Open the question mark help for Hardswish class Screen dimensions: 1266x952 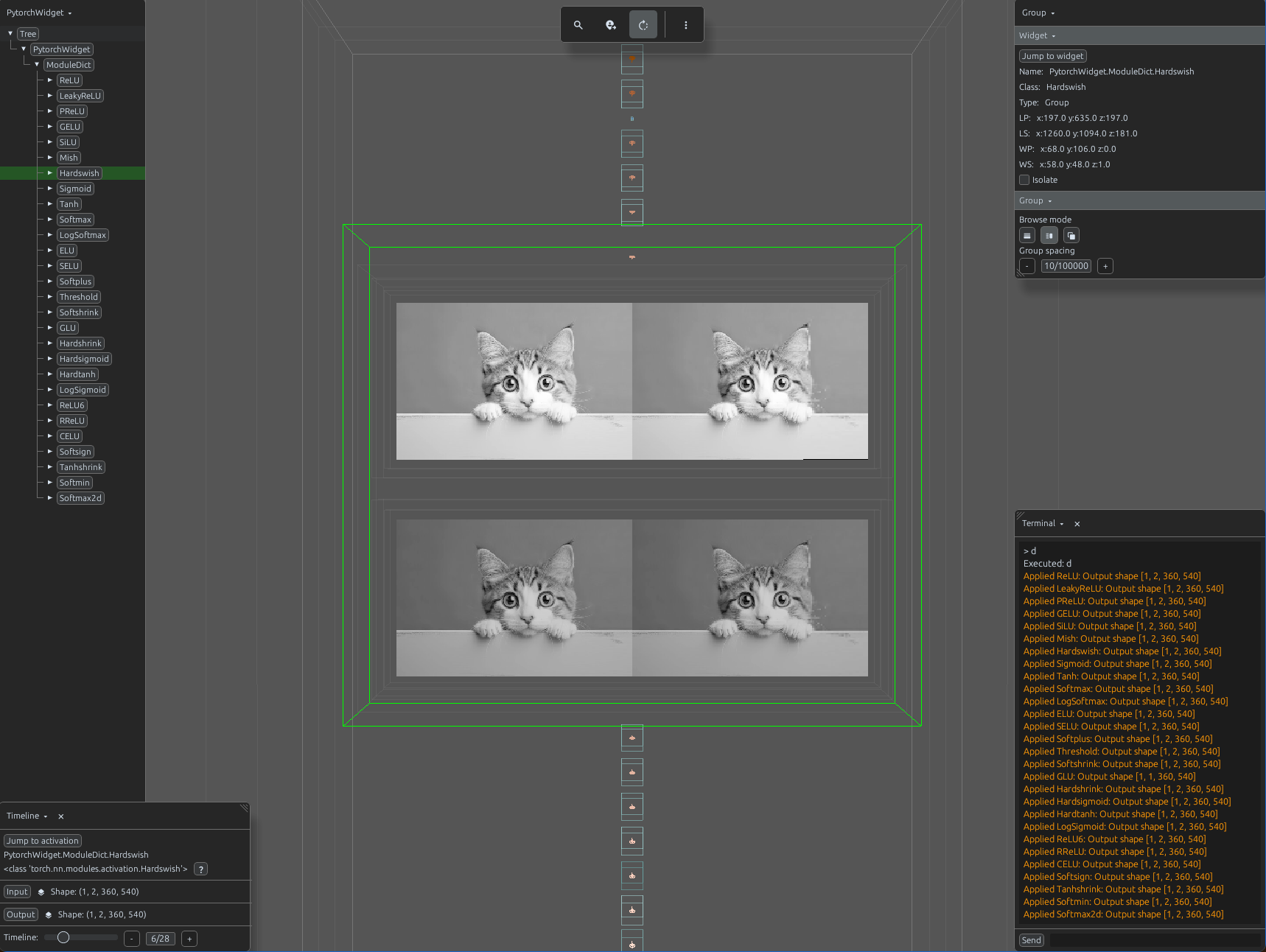(x=200, y=869)
